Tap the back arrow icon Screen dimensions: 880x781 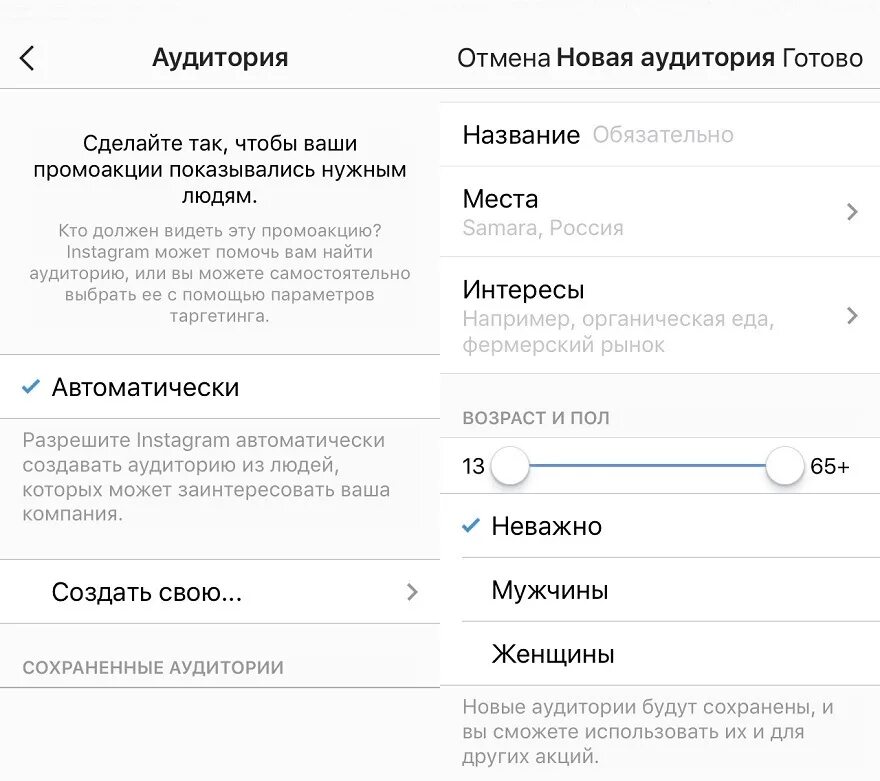(27, 58)
